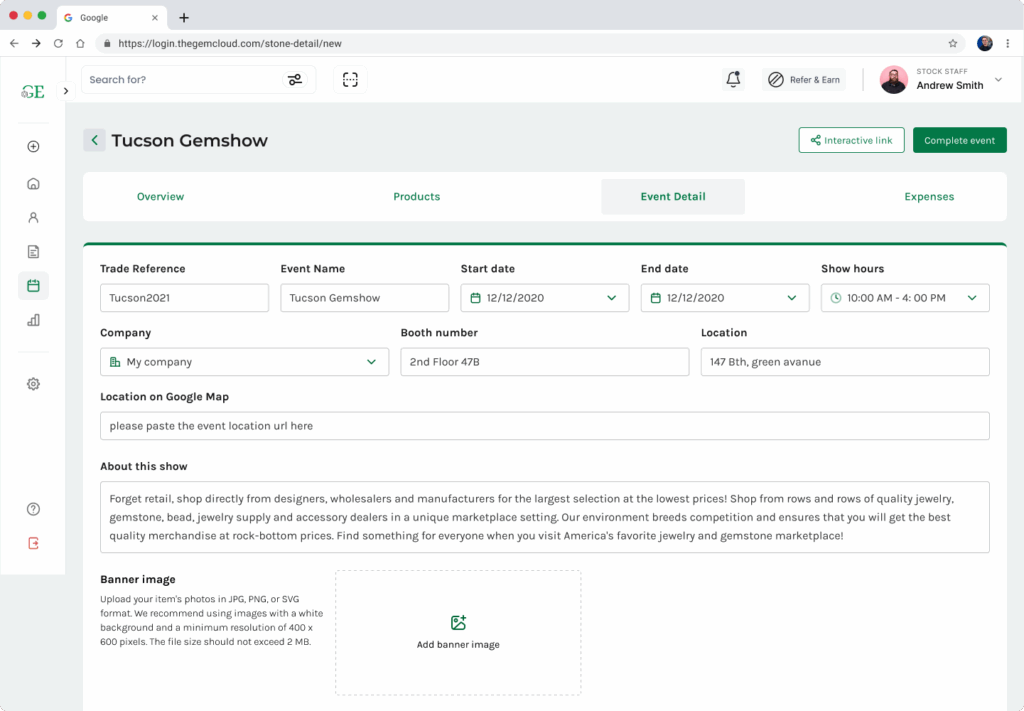This screenshot has width=1024, height=711.
Task: Click the notification bell icon
Action: (x=733, y=80)
